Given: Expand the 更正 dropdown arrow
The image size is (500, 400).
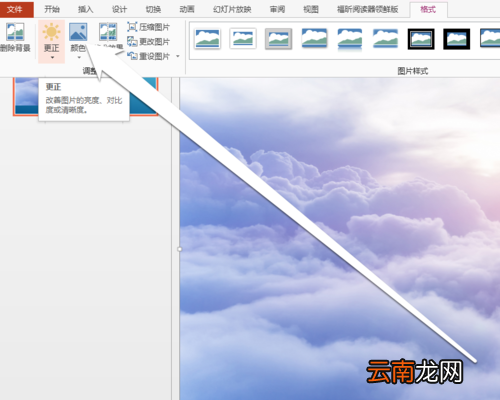Looking at the screenshot, I should 52,58.
